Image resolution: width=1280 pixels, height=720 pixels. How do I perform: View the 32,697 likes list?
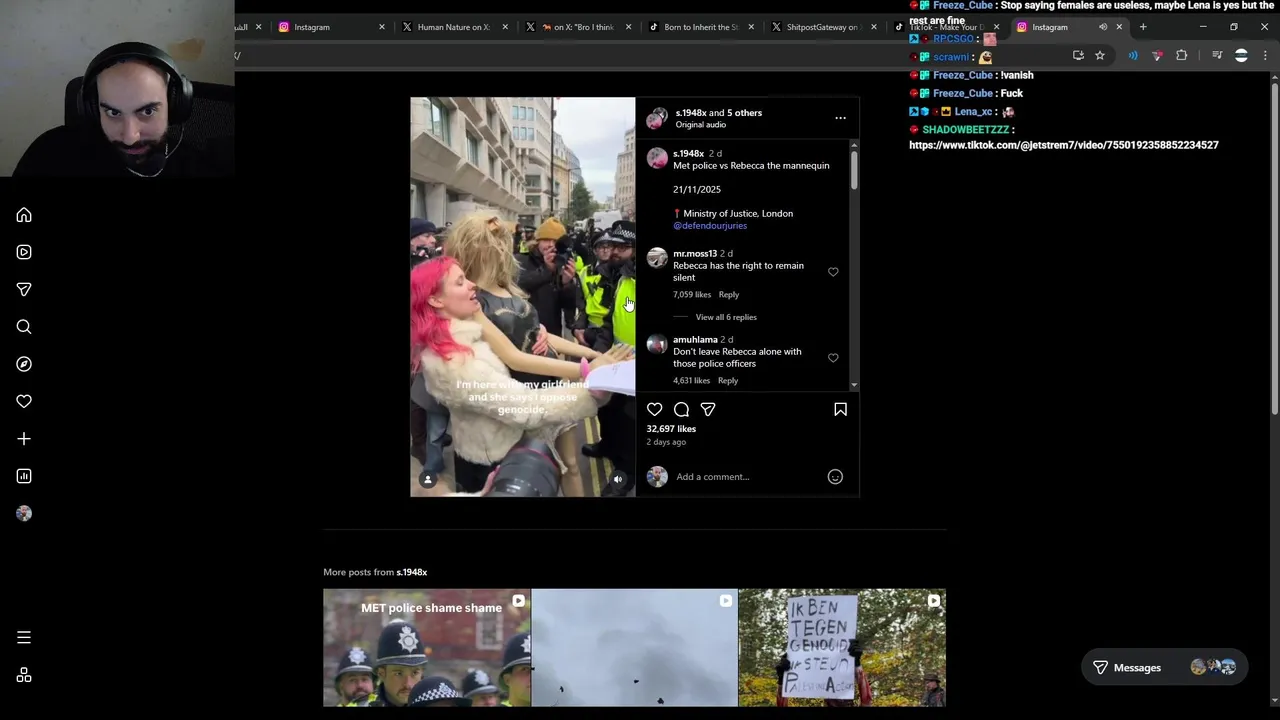(671, 429)
